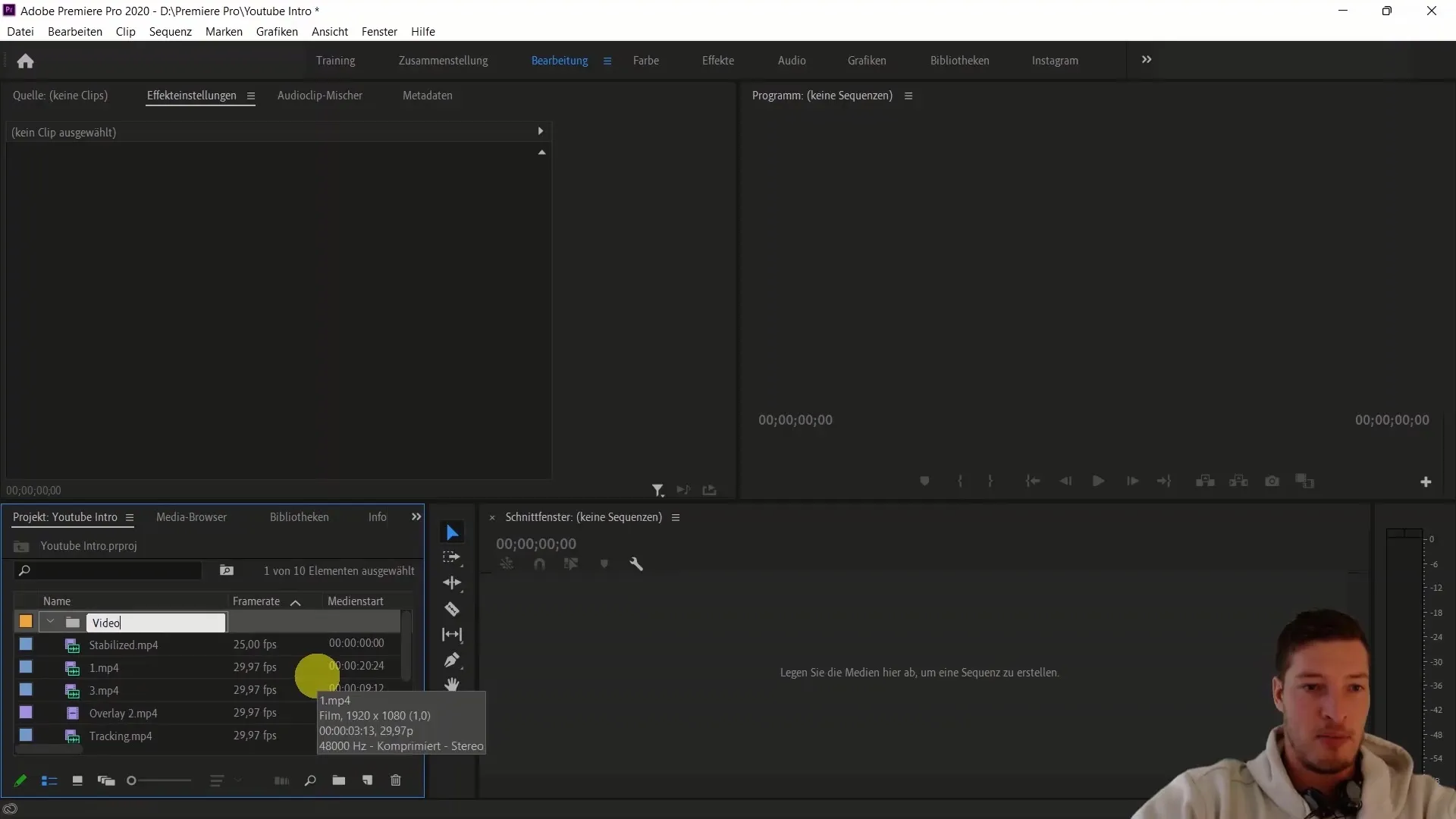The width and height of the screenshot is (1456, 819).
Task: Open the Sequenz menu
Action: pyautogui.click(x=171, y=32)
